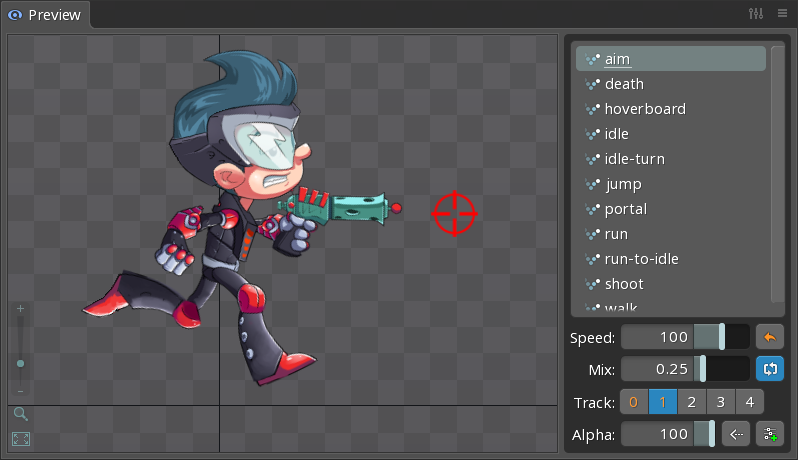Click the magnifying glass zoom icon
Screen dimensions: 798x460
(20, 413)
